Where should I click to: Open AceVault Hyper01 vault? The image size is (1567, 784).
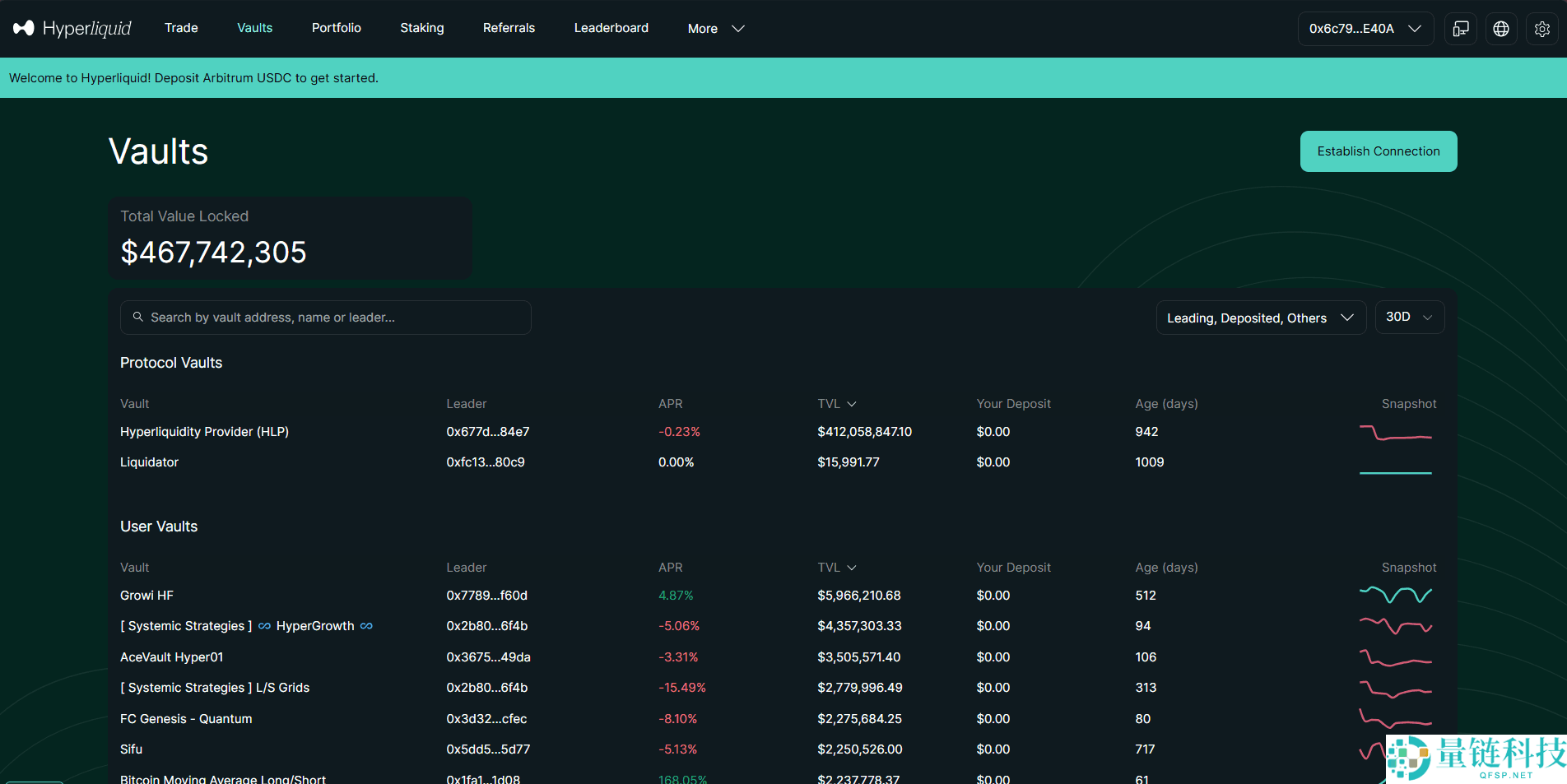pos(171,657)
